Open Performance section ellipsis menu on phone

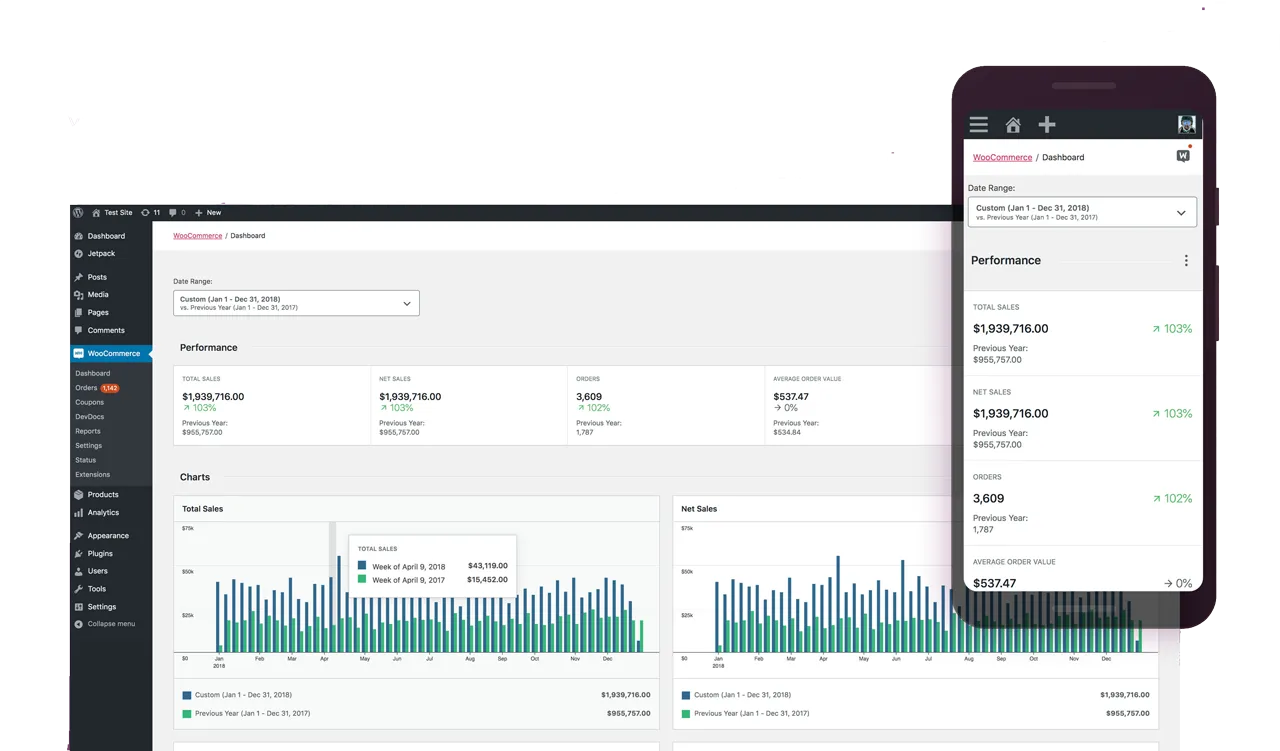click(x=1186, y=261)
